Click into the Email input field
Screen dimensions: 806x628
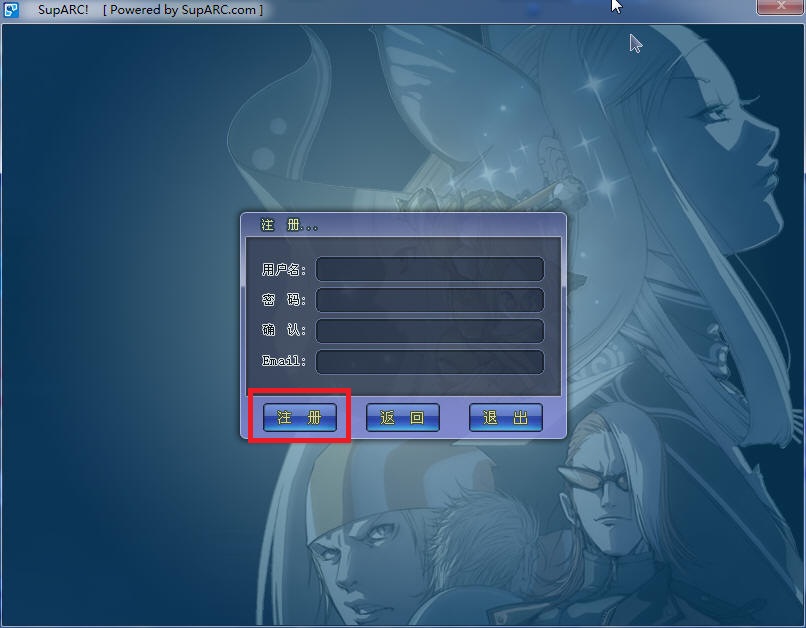[x=430, y=362]
